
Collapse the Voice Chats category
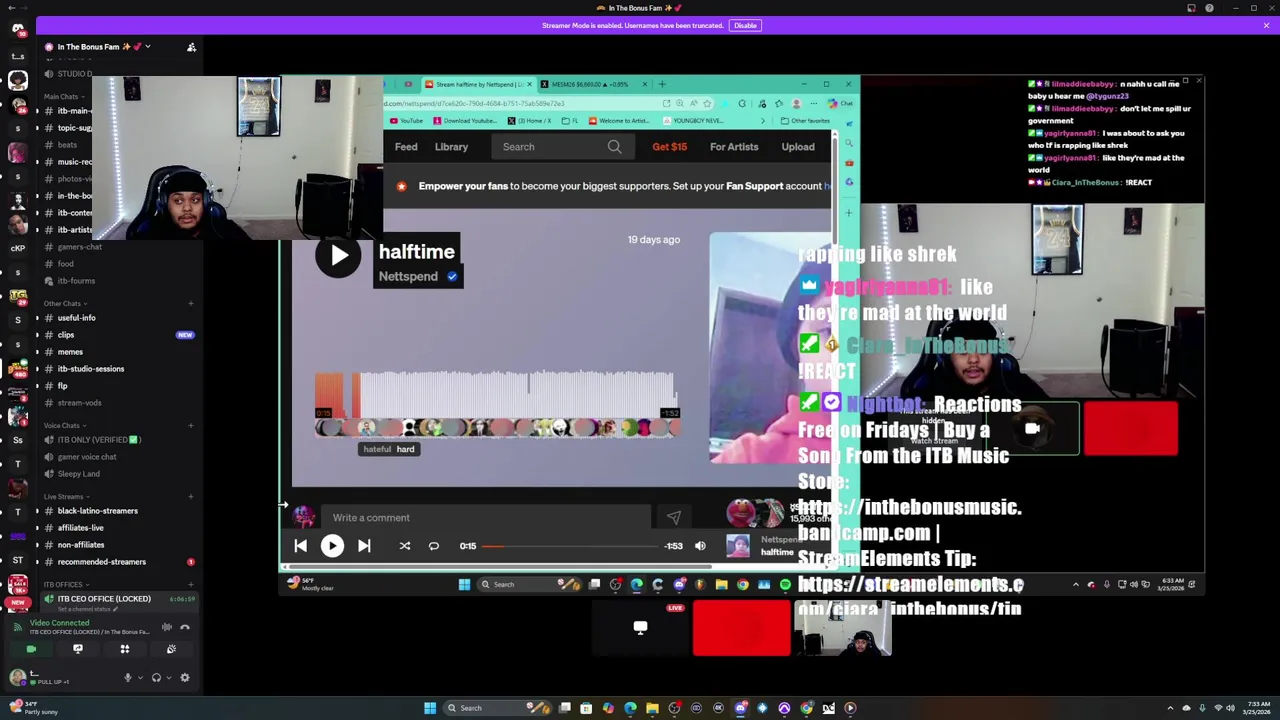64,425
